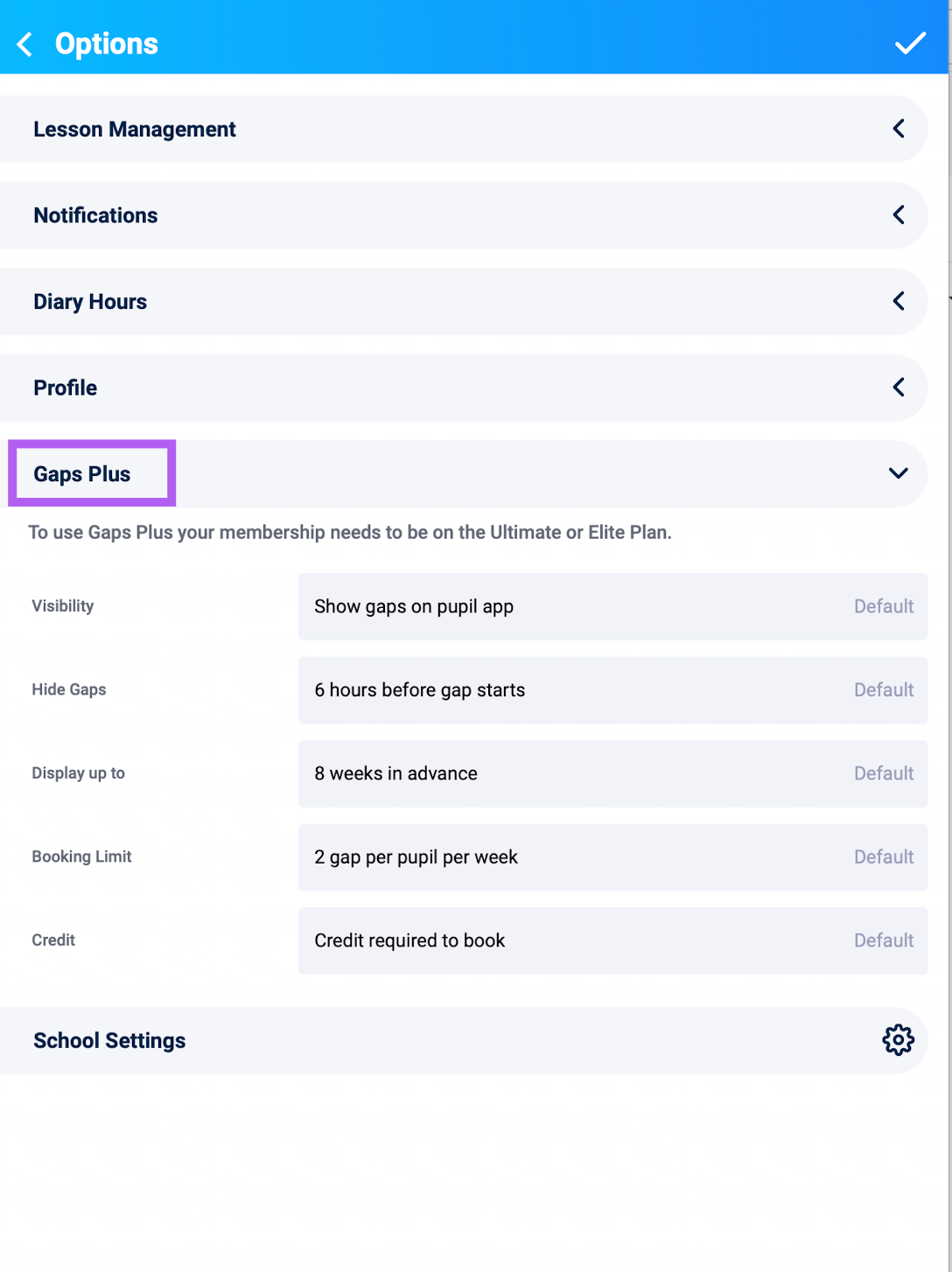Expand the Profile section chevron
Image resolution: width=952 pixels, height=1272 pixels.
[x=899, y=388]
